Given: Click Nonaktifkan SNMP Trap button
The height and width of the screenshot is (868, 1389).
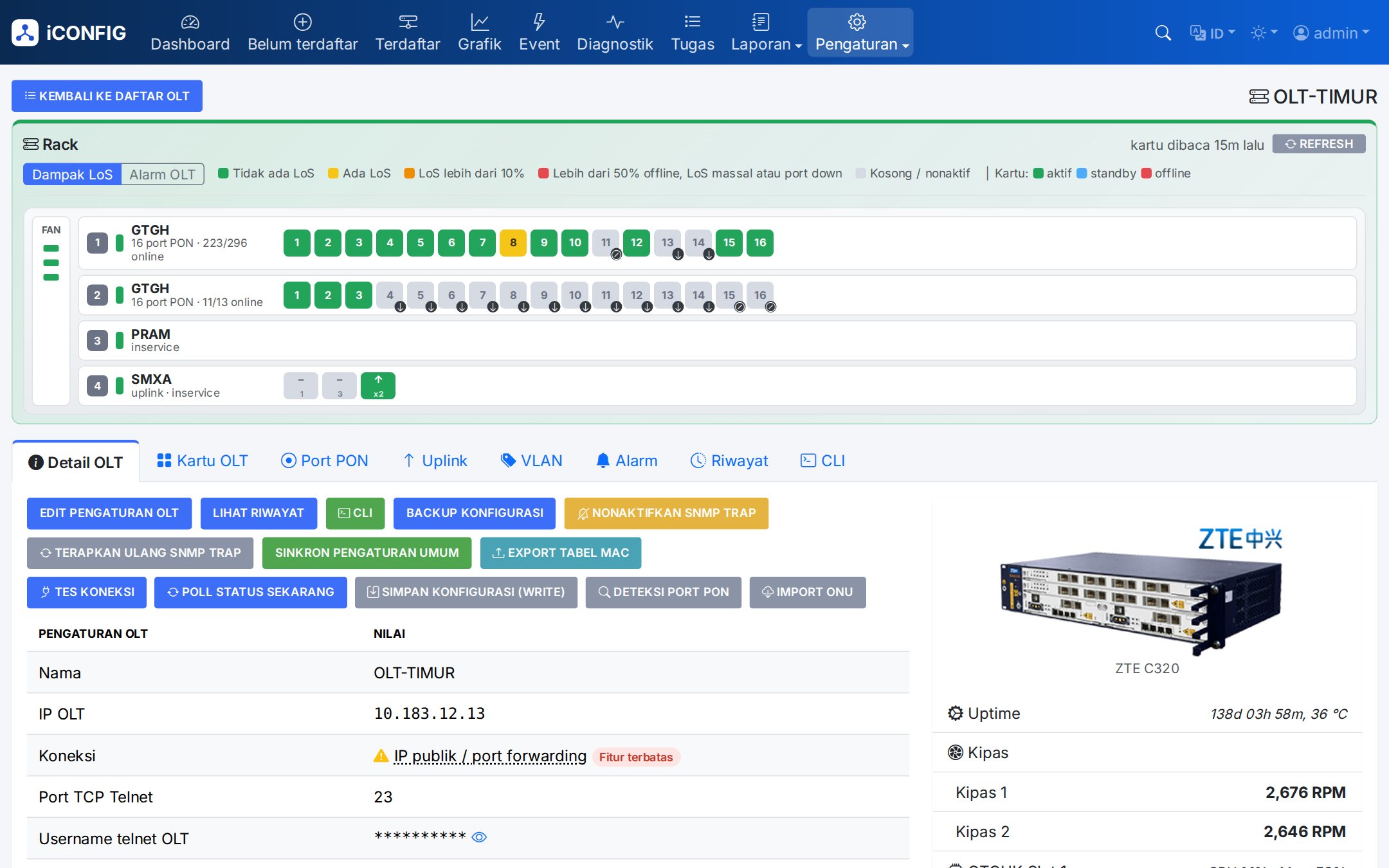Looking at the screenshot, I should [666, 513].
